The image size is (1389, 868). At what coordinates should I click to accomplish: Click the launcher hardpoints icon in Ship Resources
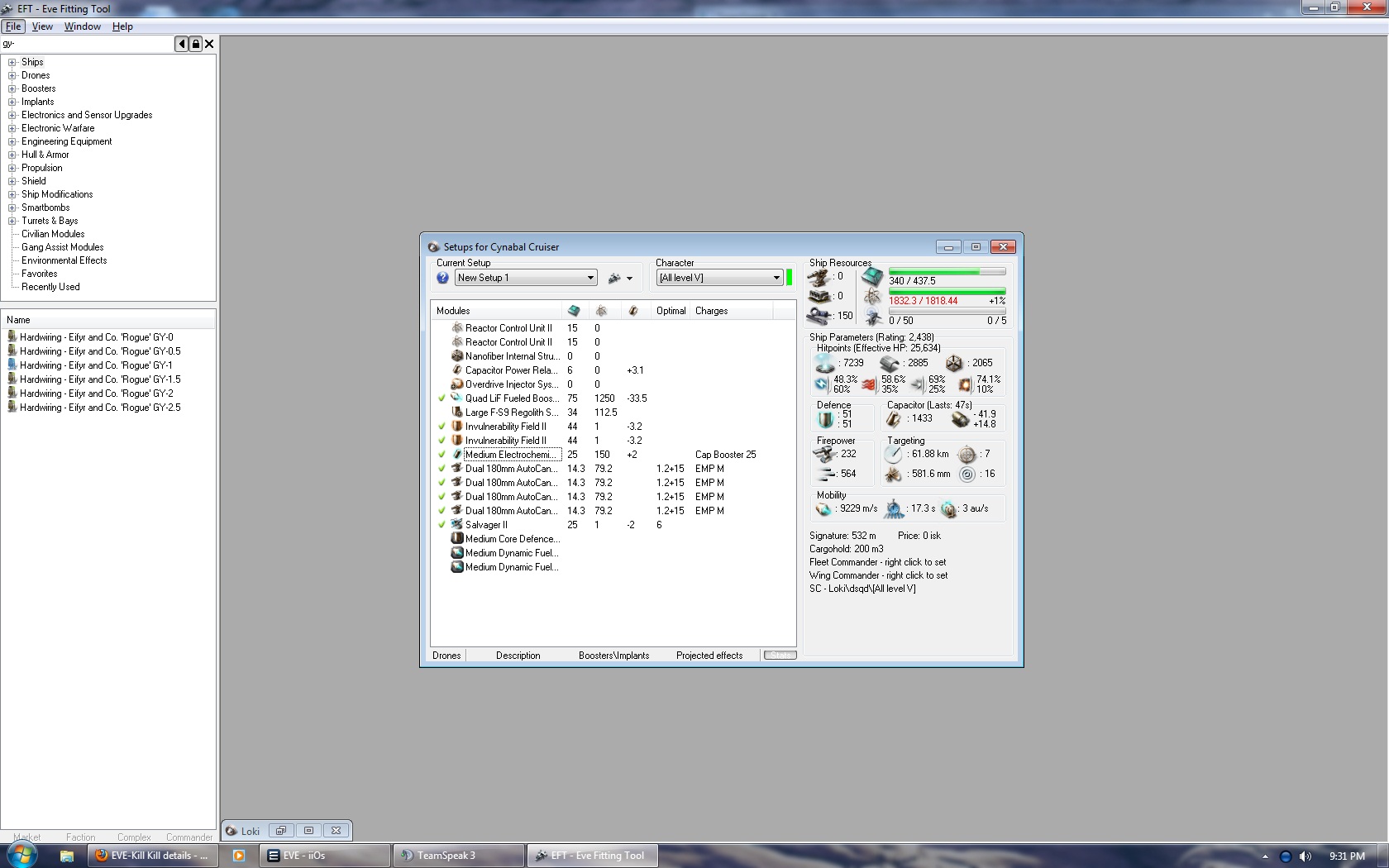click(x=819, y=296)
